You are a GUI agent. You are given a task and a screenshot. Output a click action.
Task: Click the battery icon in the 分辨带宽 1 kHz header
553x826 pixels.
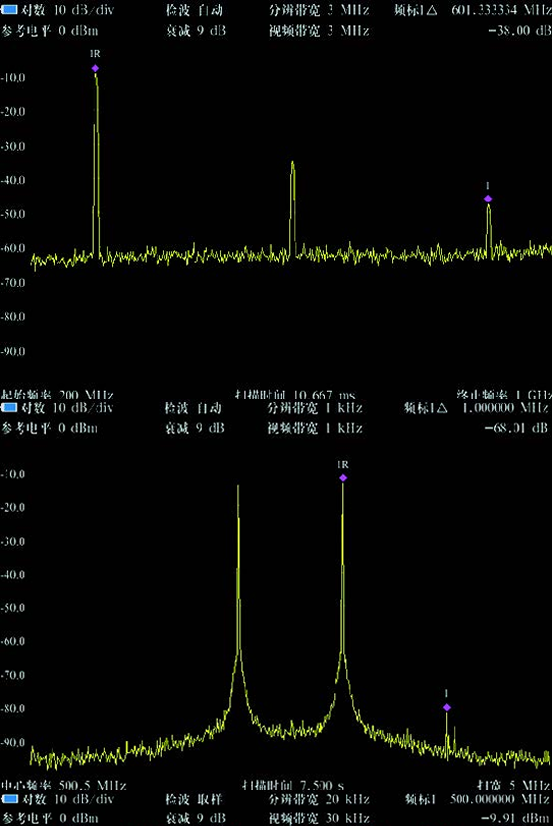[x=9, y=407]
